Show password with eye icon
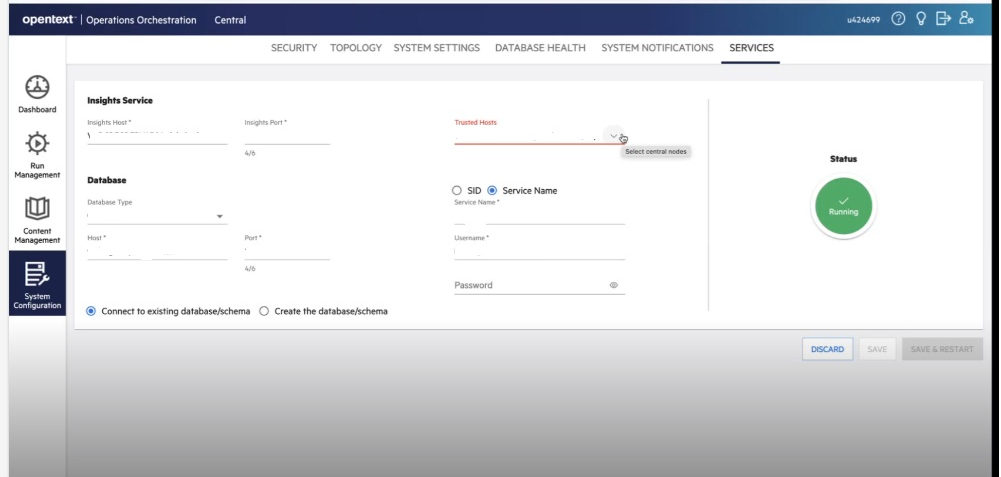1001x477 pixels. click(x=613, y=285)
